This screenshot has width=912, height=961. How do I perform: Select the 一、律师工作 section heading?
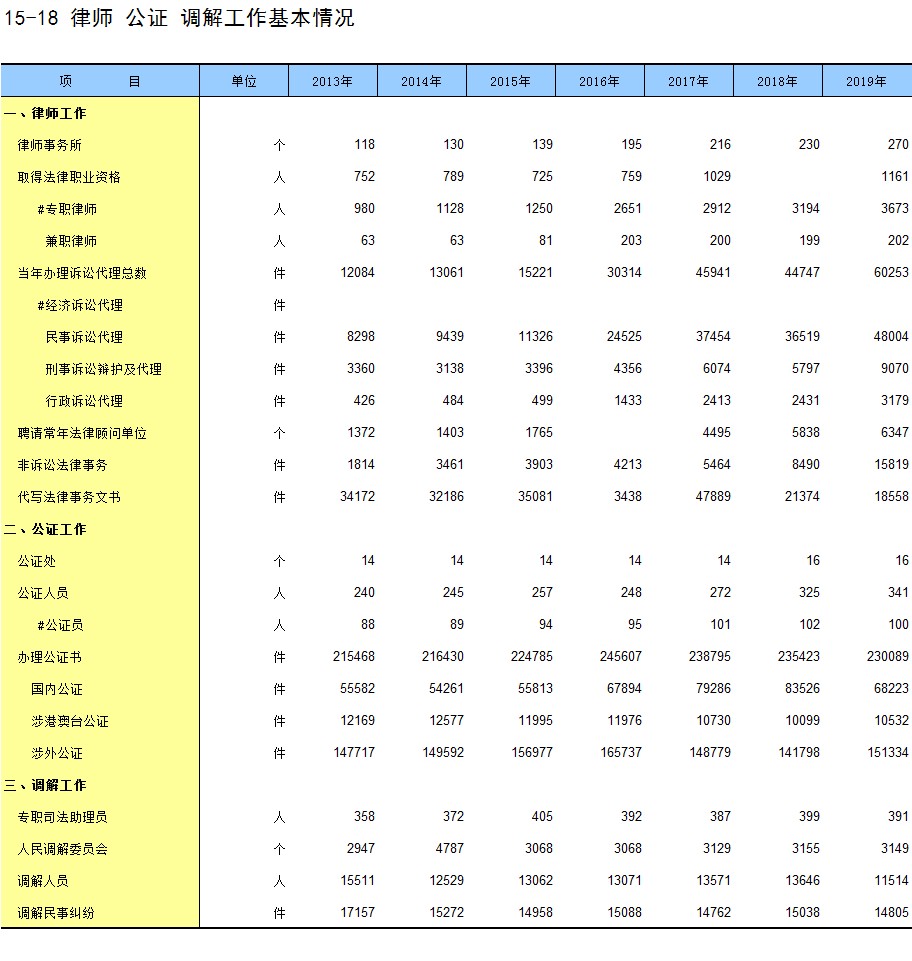point(45,113)
